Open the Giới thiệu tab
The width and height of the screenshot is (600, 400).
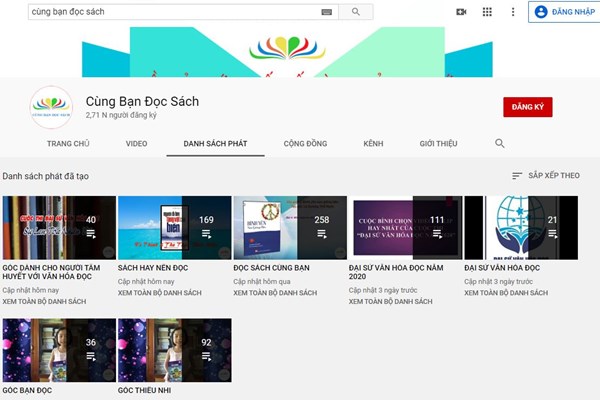point(438,144)
